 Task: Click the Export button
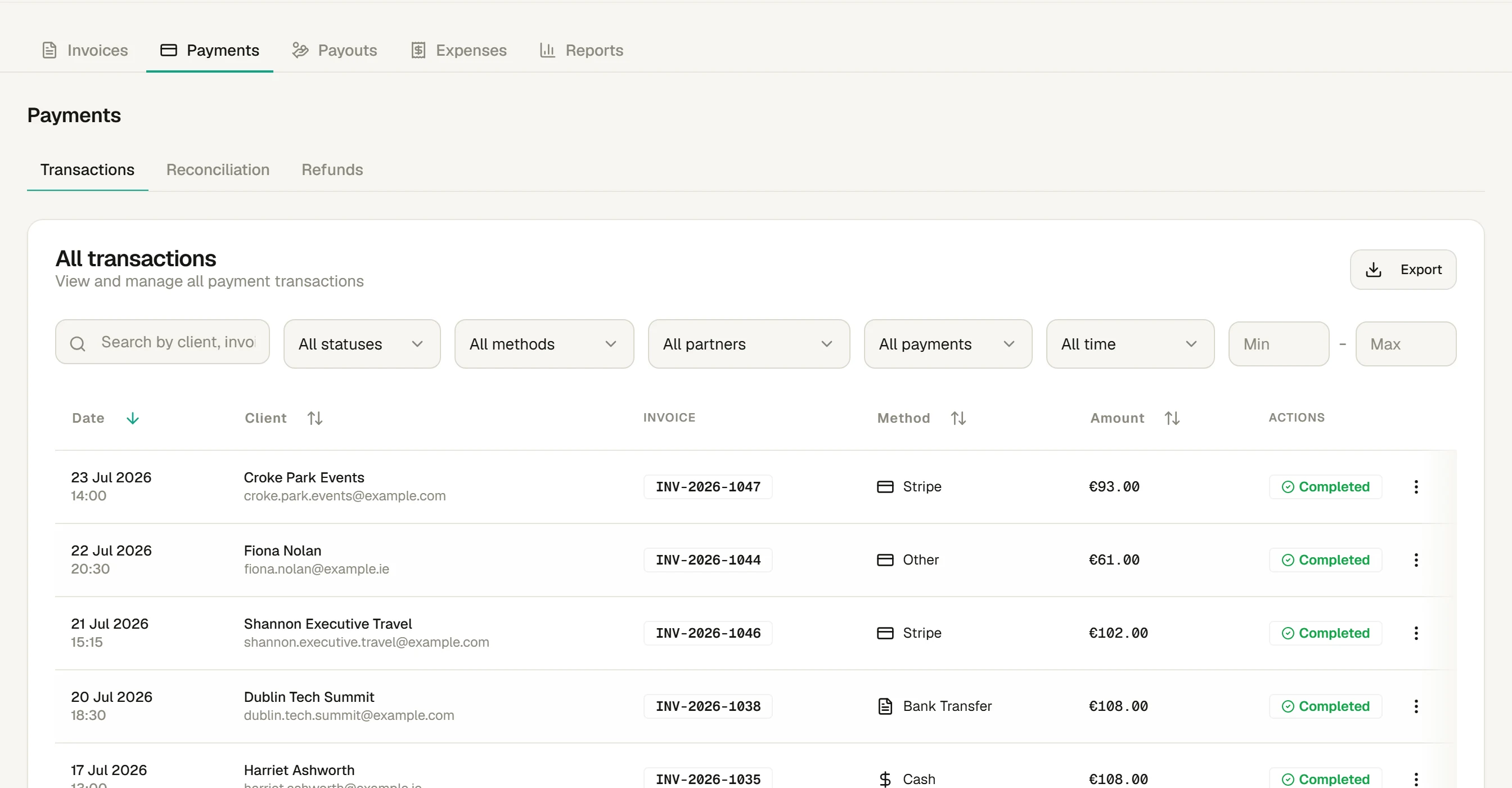pyautogui.click(x=1403, y=270)
